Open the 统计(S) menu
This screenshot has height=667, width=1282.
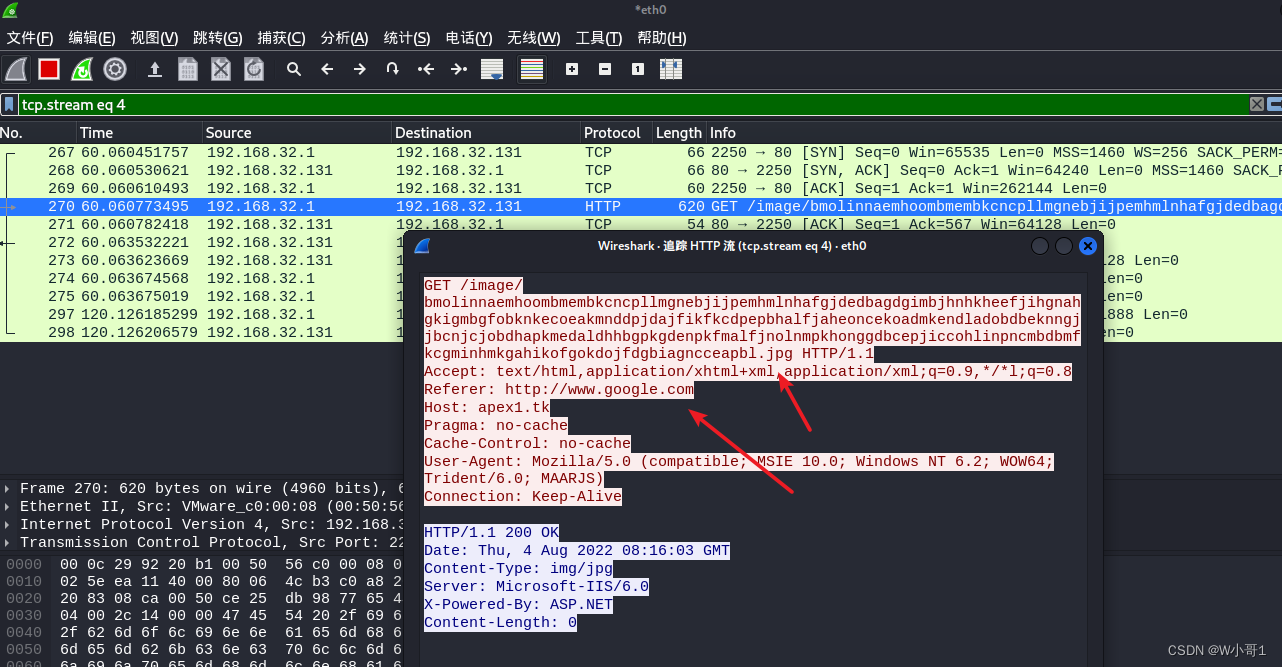[407, 38]
